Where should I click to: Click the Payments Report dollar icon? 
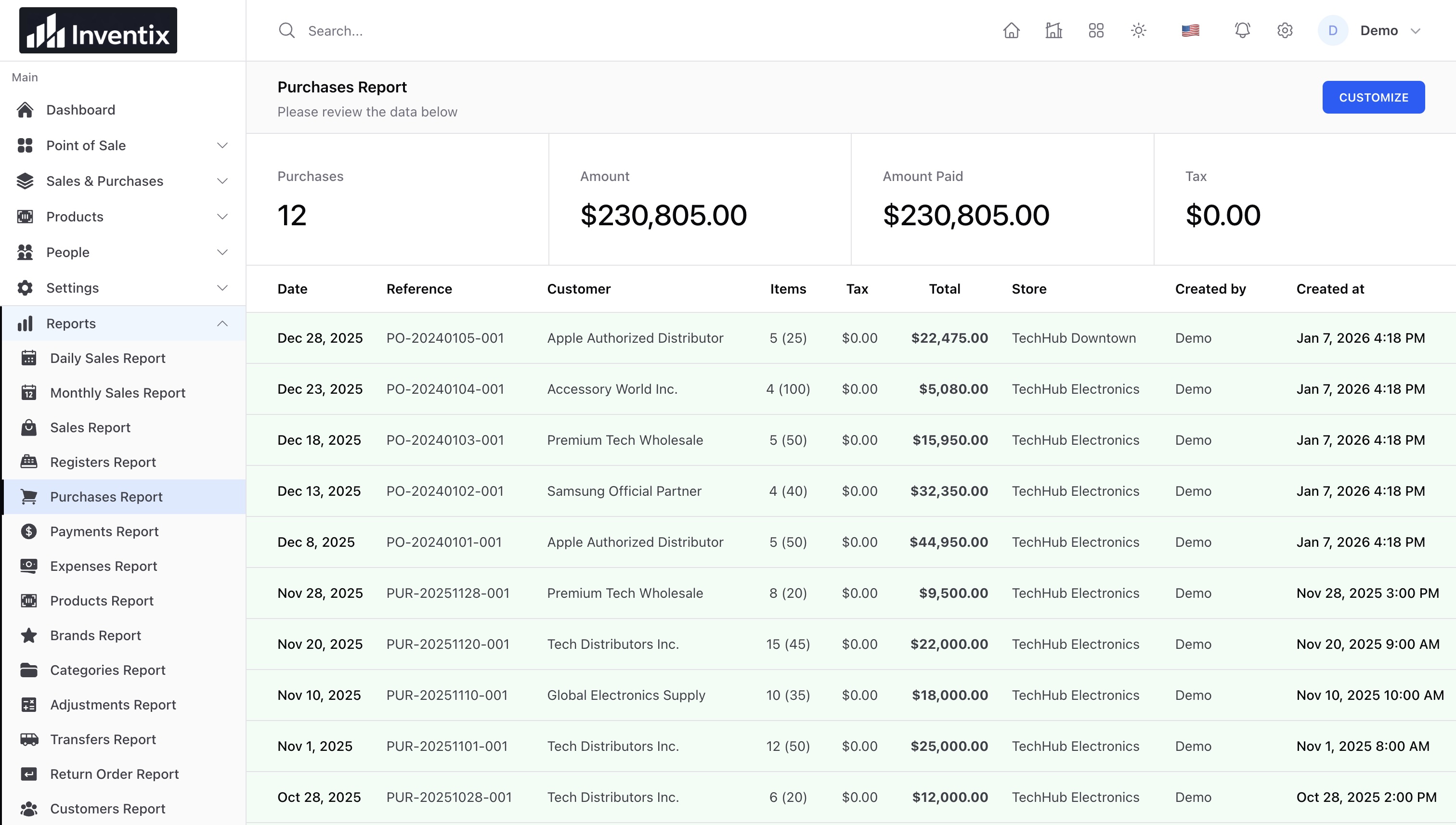tap(29, 531)
